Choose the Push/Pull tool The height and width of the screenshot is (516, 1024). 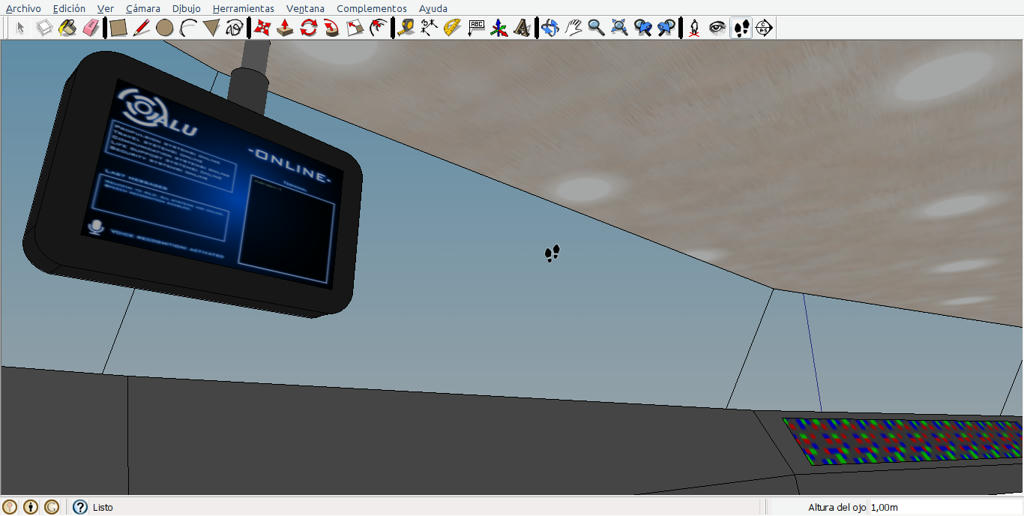point(285,27)
